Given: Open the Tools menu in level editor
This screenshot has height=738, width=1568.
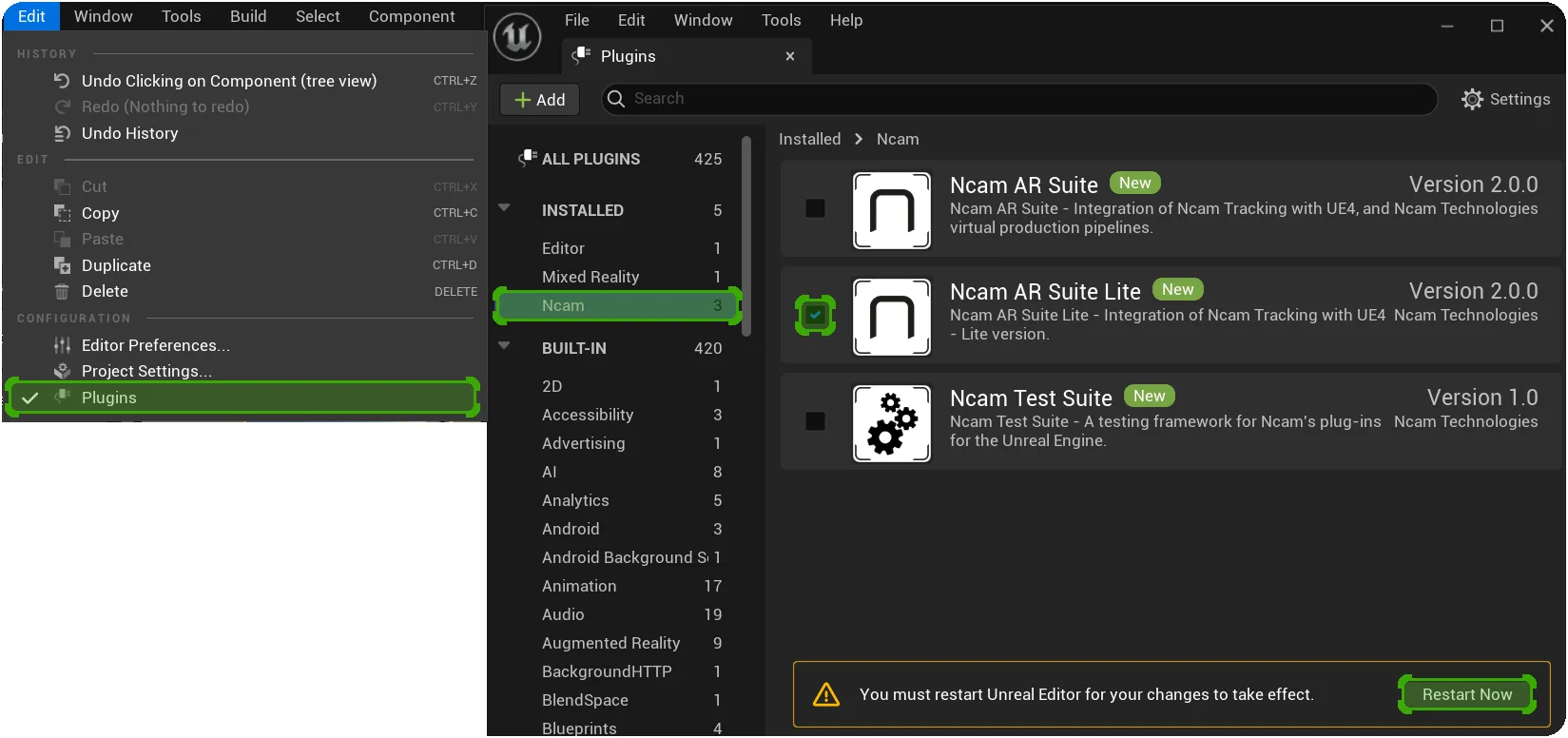Looking at the screenshot, I should click(182, 16).
